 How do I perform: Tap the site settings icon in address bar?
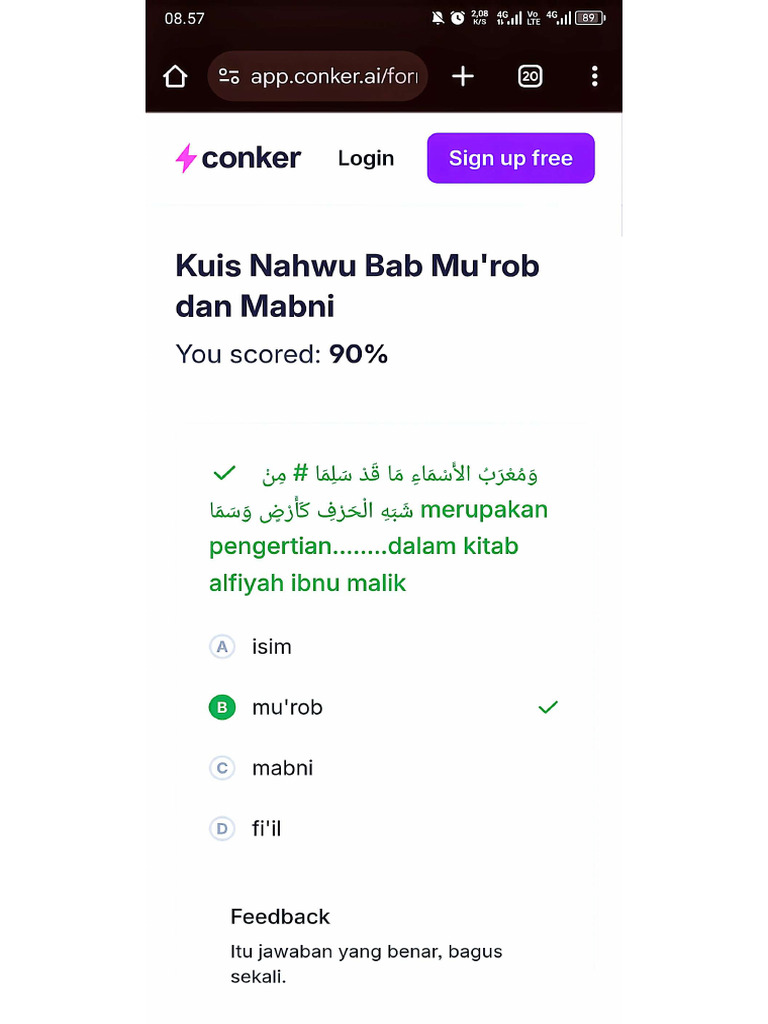click(229, 77)
